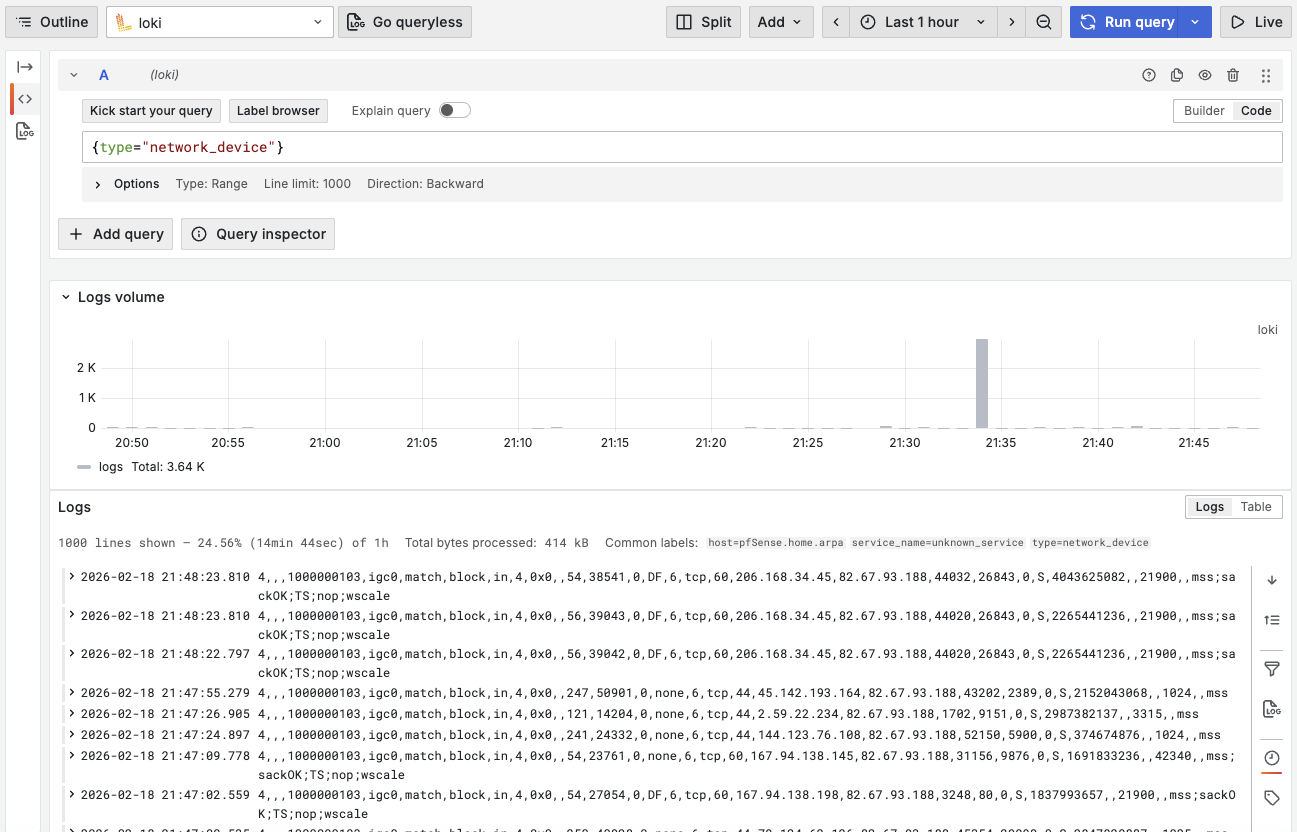The image size is (1297, 832).
Task: Open Last 1 hour time picker
Action: tap(923, 22)
